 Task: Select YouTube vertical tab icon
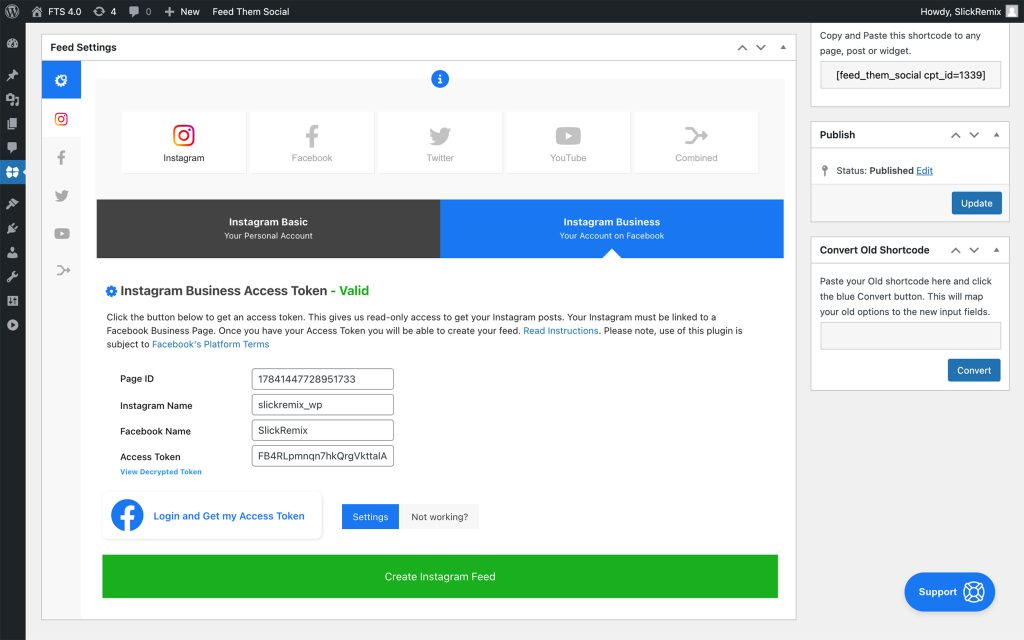61,233
